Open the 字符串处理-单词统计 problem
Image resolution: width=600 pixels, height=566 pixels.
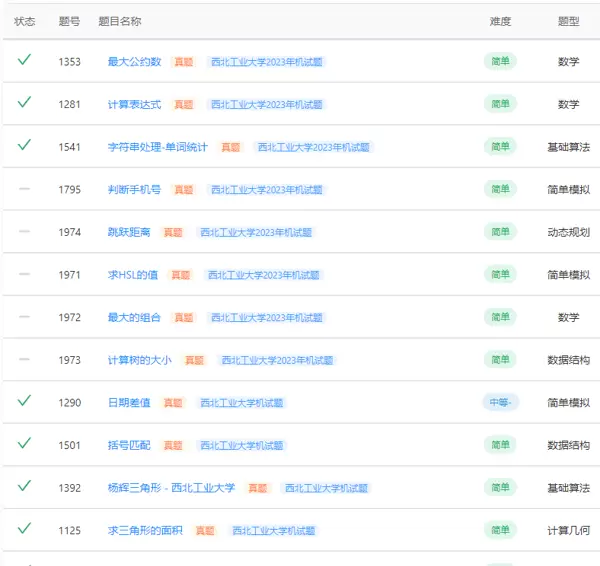(157, 147)
